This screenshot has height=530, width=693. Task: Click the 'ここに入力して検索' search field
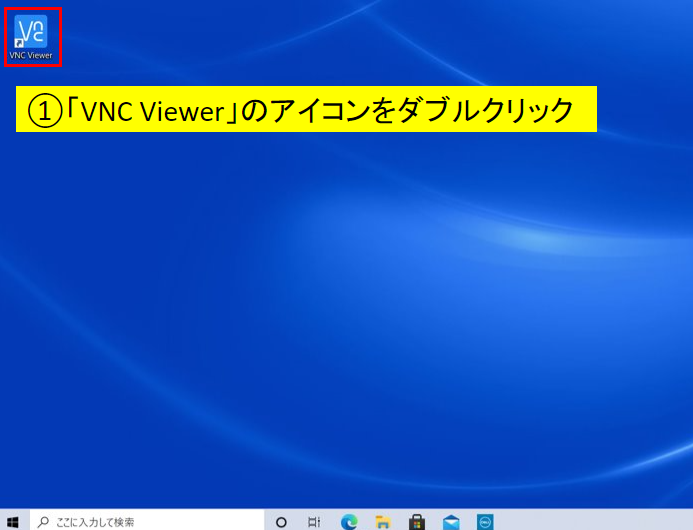pos(150,521)
